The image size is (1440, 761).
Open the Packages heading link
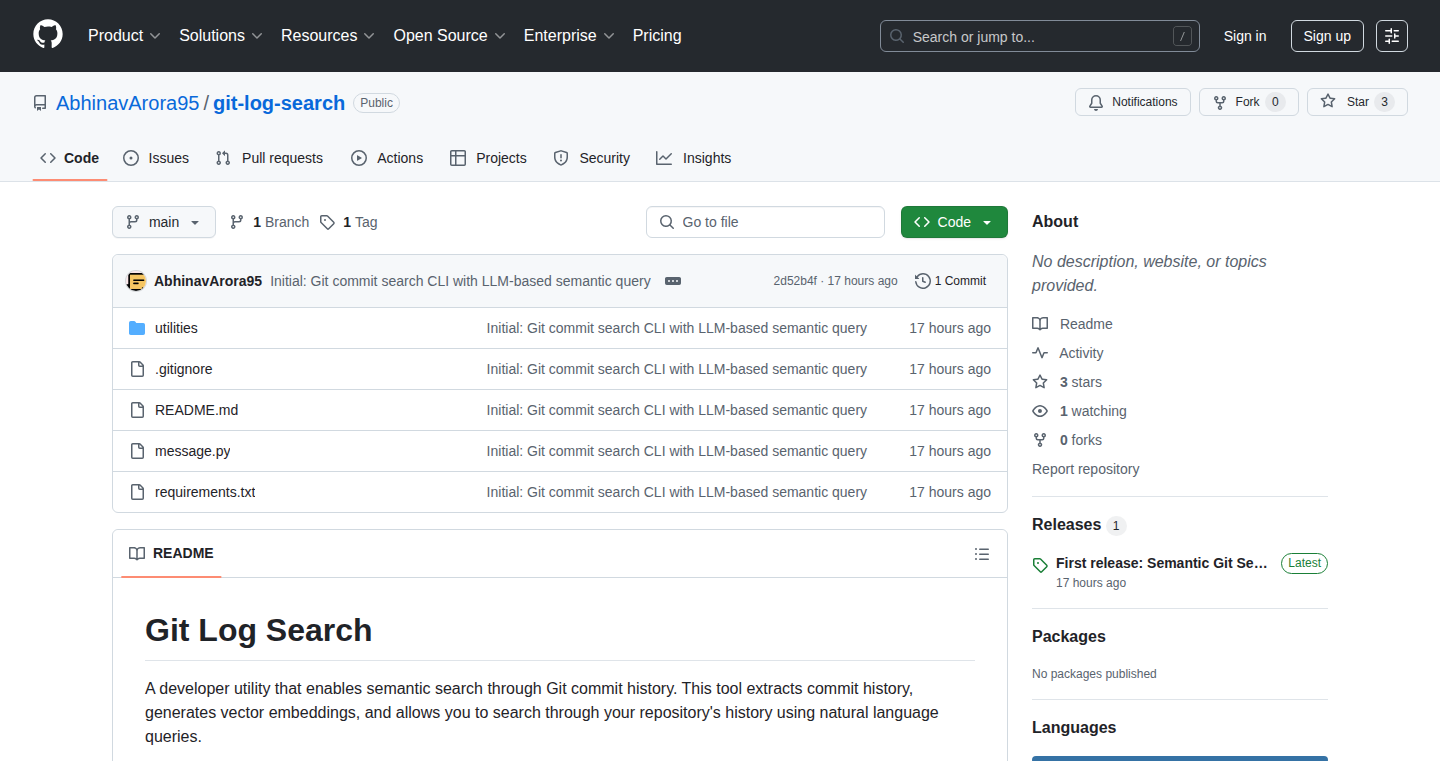click(1069, 636)
